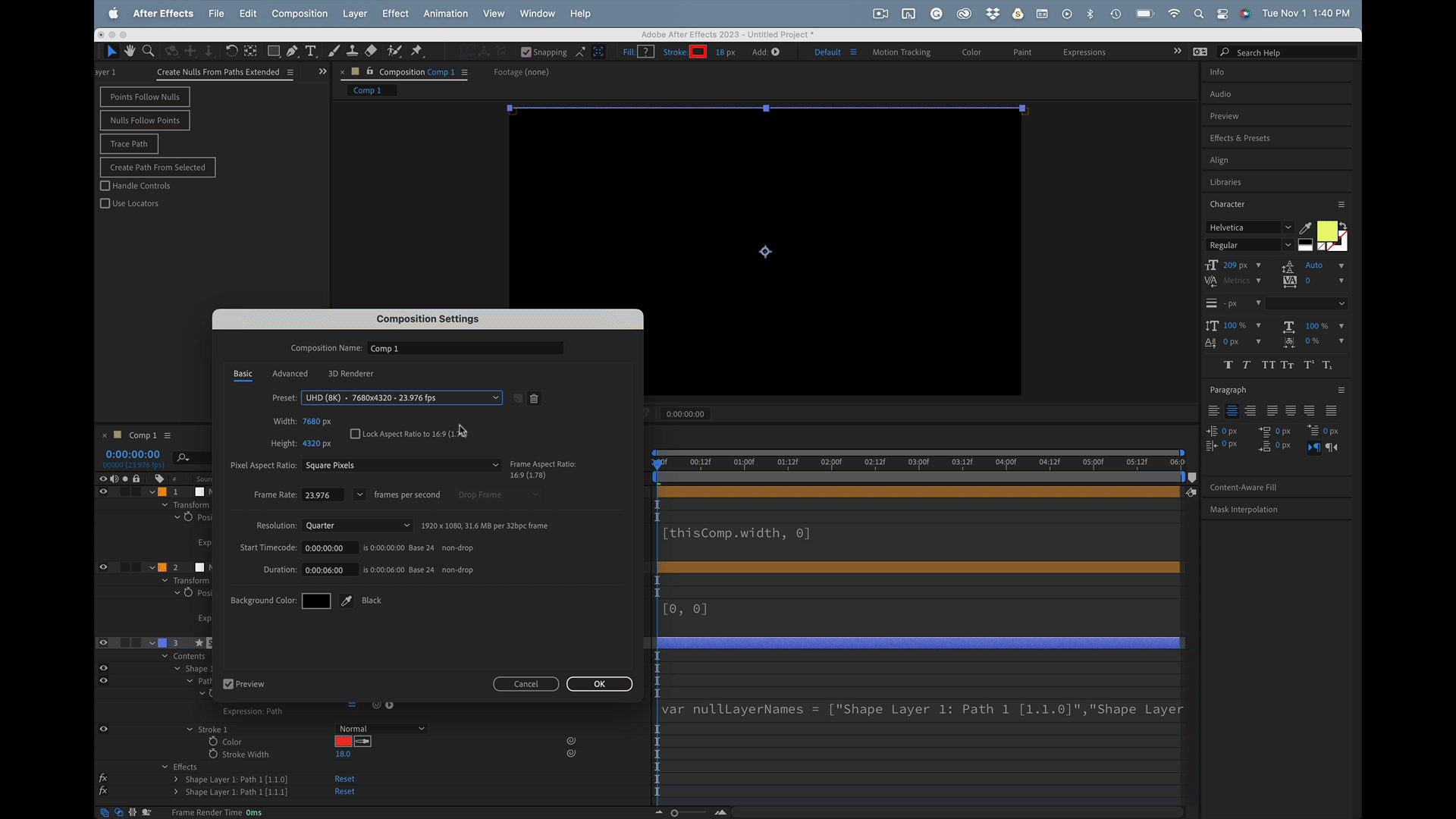Select the Pen tool

pyautogui.click(x=292, y=51)
